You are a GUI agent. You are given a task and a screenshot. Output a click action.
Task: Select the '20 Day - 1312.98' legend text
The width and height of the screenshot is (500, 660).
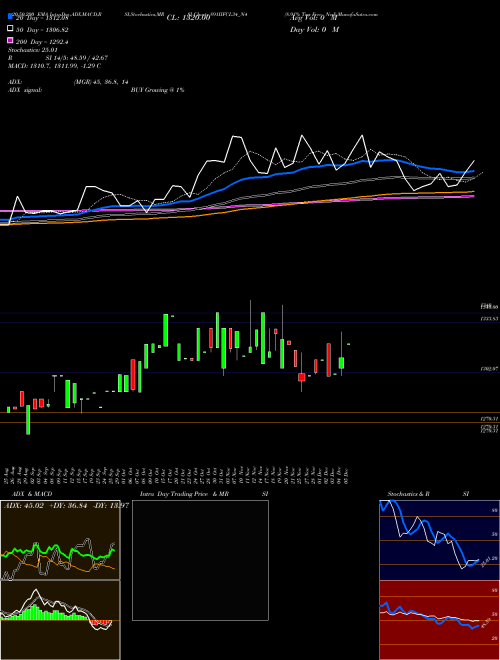point(42,18)
